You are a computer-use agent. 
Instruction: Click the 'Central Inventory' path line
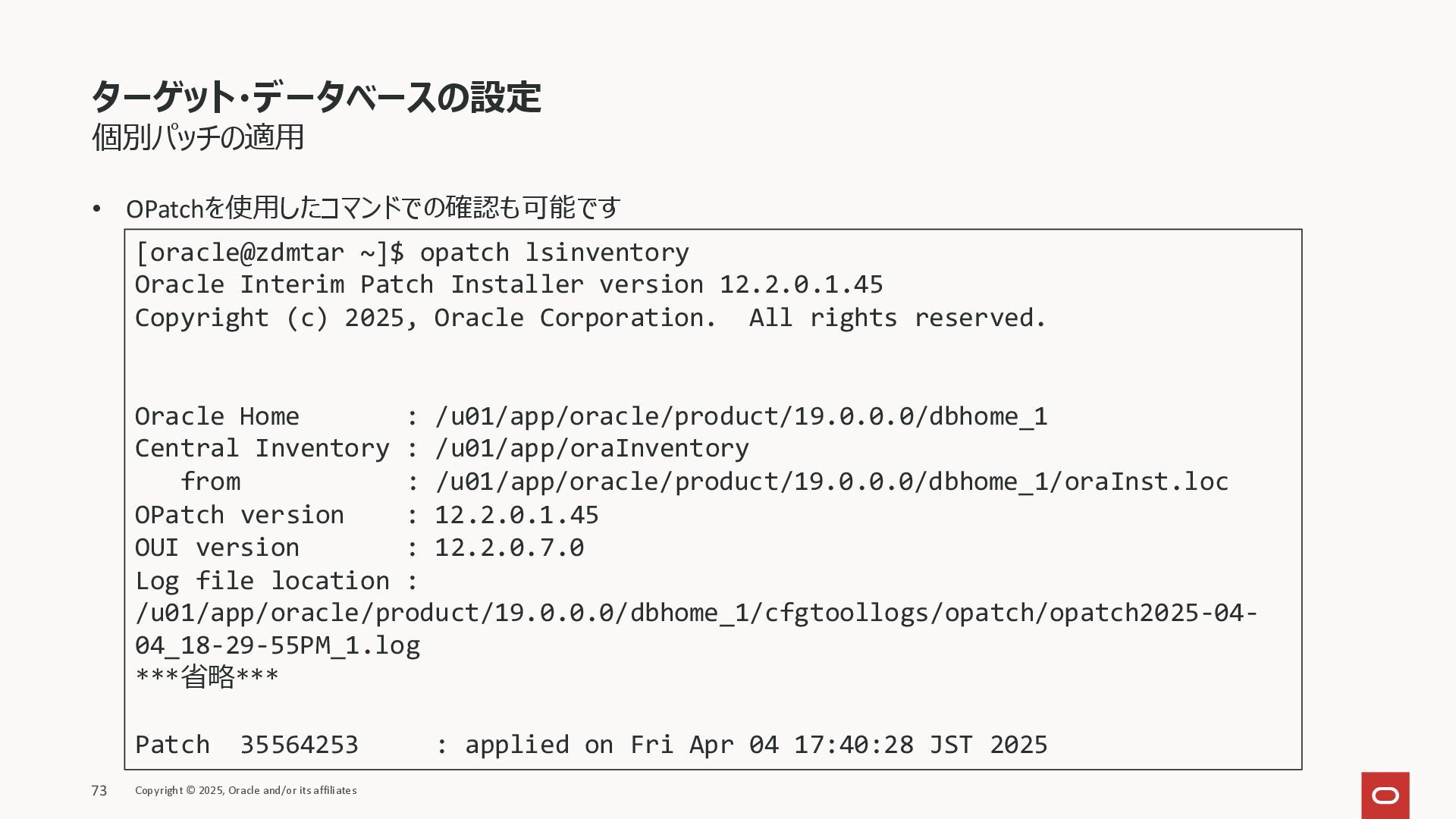442,448
